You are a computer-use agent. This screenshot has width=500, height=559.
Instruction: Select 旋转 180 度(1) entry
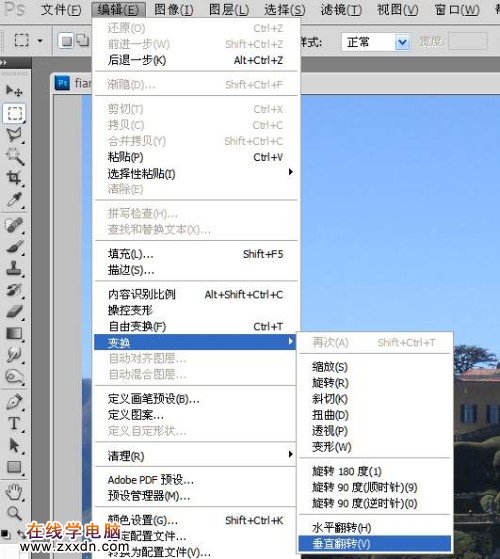(x=375, y=471)
